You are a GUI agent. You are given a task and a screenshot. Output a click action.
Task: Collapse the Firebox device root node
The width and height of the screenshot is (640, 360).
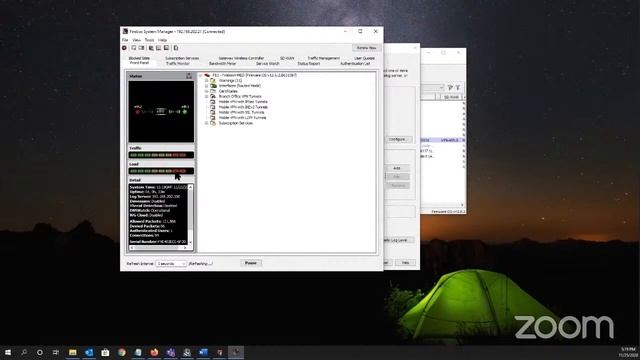click(x=200, y=75)
